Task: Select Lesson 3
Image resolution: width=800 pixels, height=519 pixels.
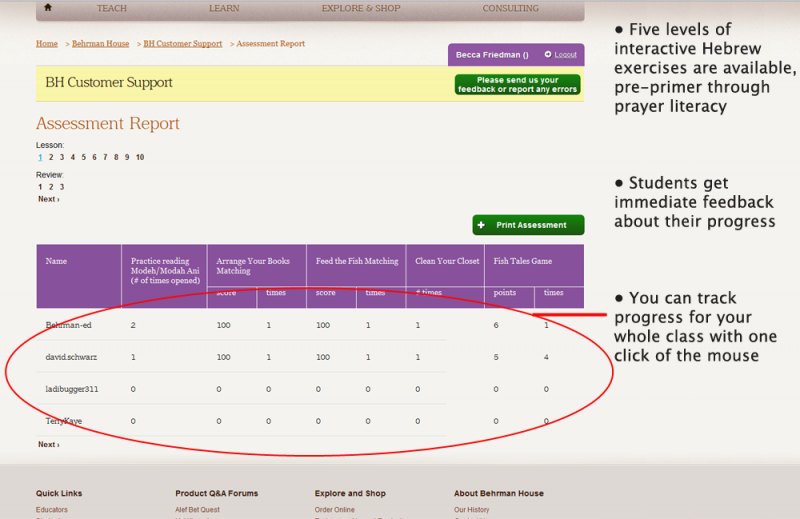Action: coord(62,157)
